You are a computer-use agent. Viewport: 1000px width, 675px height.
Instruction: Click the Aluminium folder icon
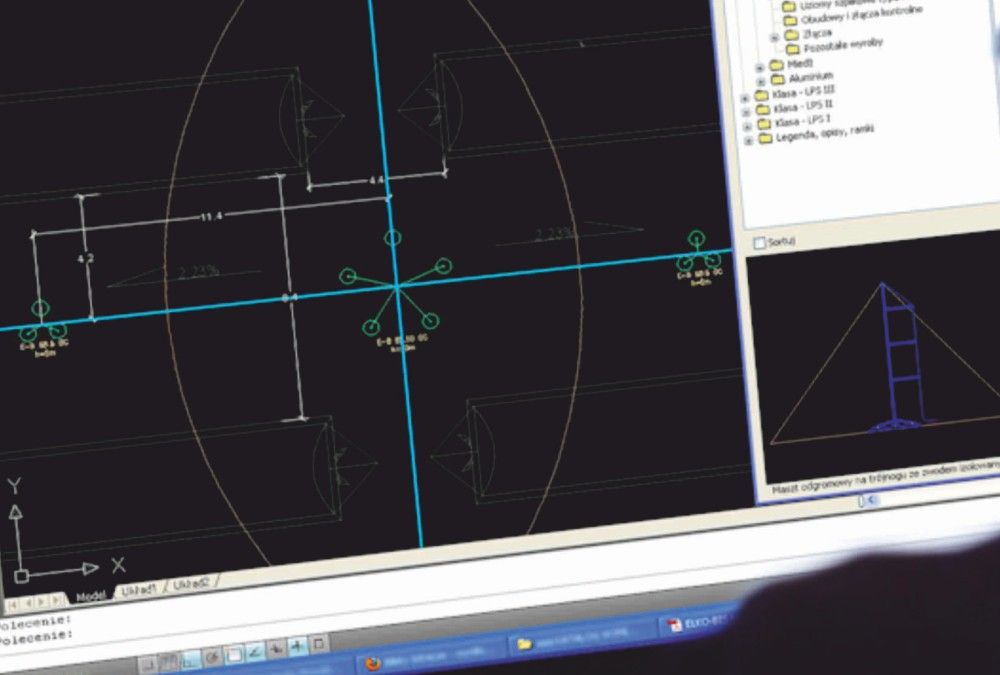(777, 80)
